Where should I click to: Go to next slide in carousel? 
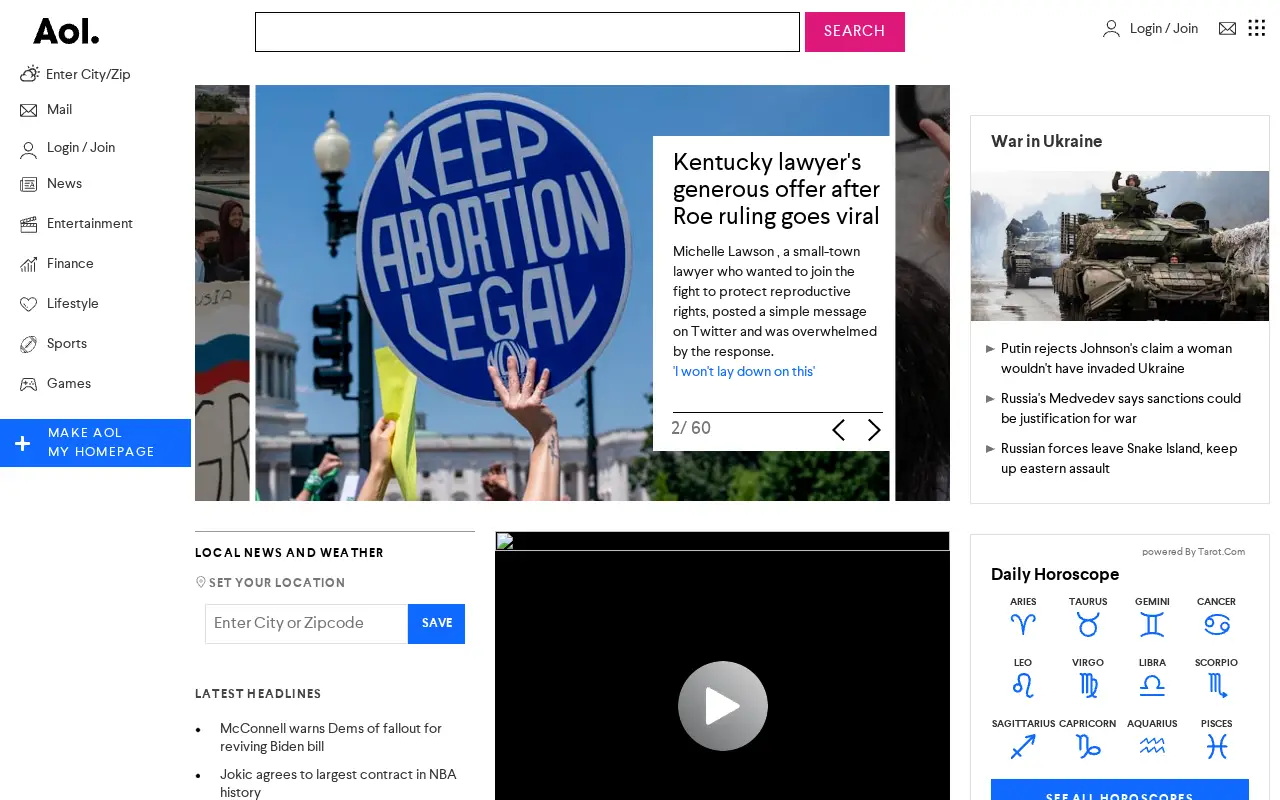tap(874, 430)
